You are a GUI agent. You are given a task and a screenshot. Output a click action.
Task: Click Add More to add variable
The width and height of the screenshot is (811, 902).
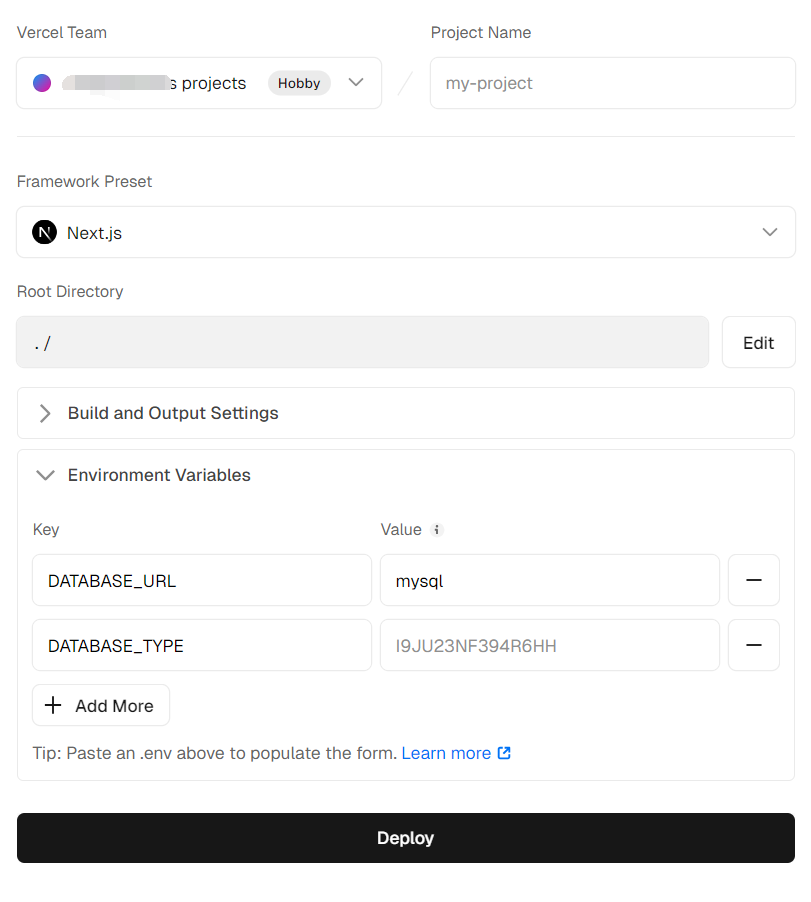pos(101,706)
